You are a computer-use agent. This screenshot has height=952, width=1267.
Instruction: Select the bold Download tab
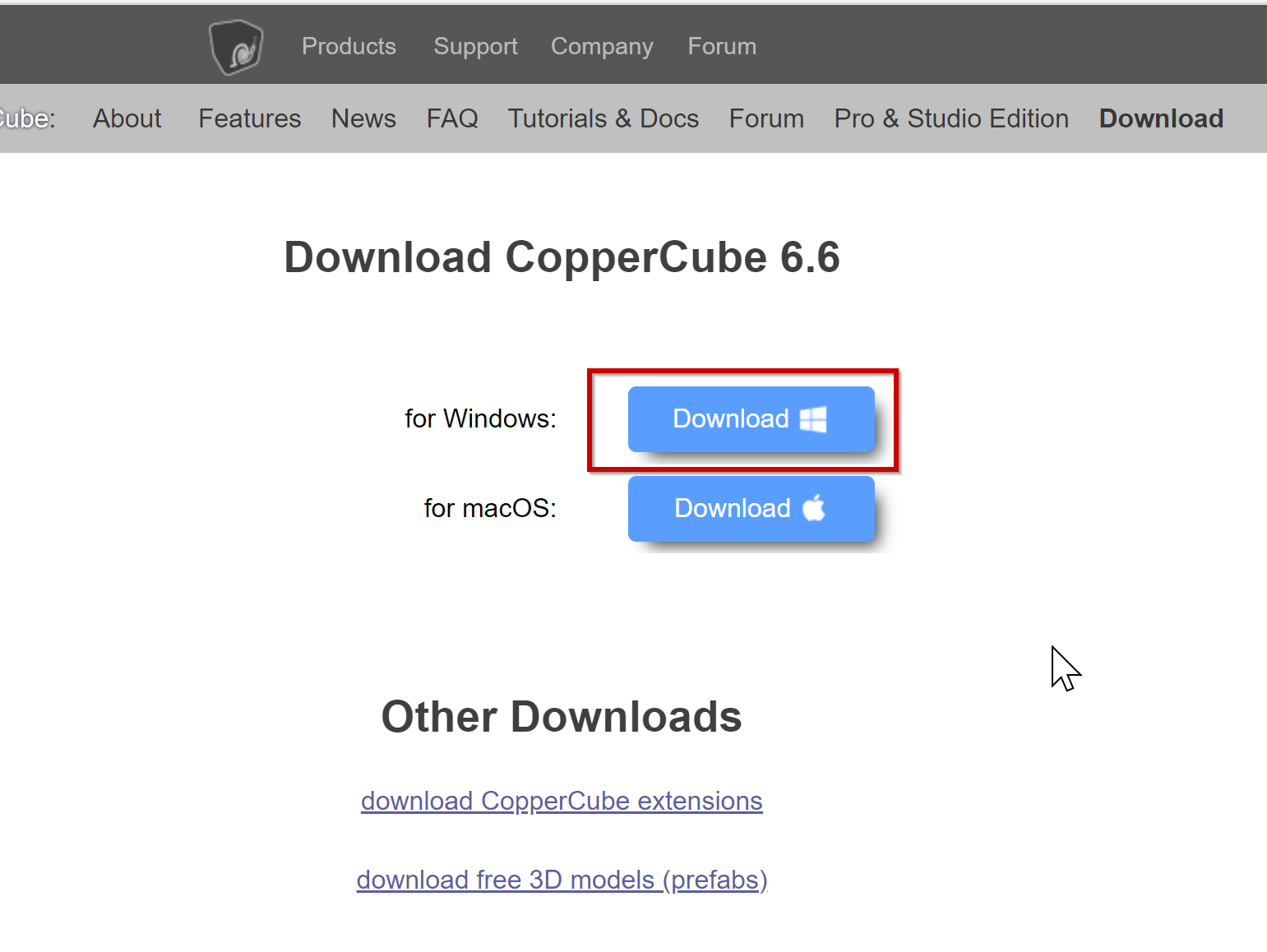1161,118
